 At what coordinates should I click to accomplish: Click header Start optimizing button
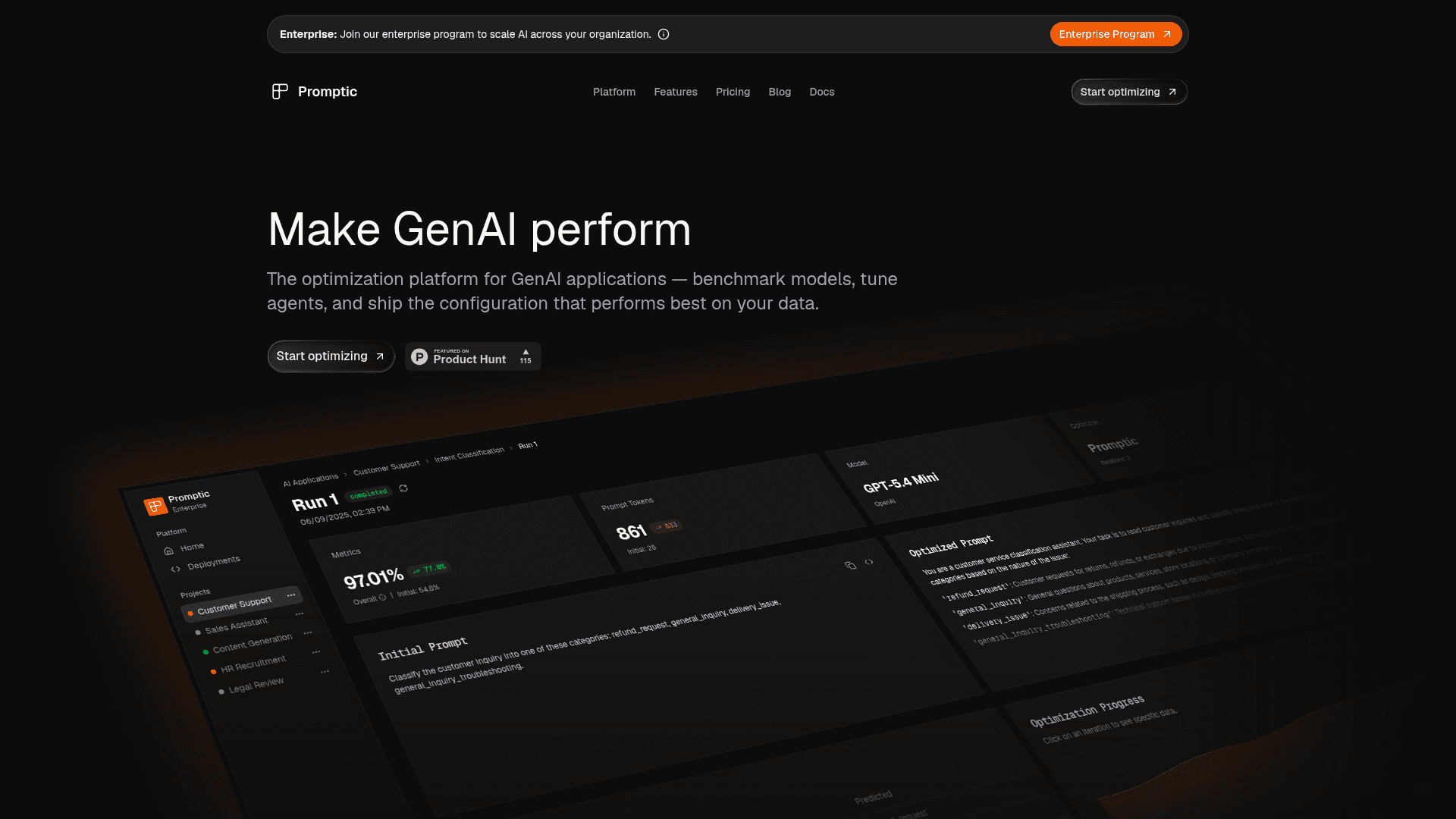pos(1129,92)
